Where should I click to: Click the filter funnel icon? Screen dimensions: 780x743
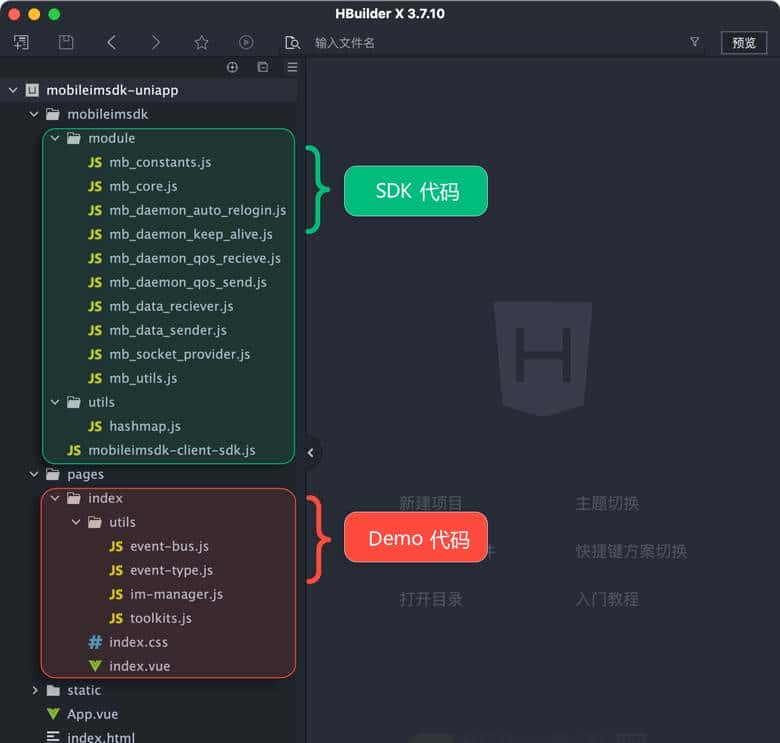pos(694,42)
